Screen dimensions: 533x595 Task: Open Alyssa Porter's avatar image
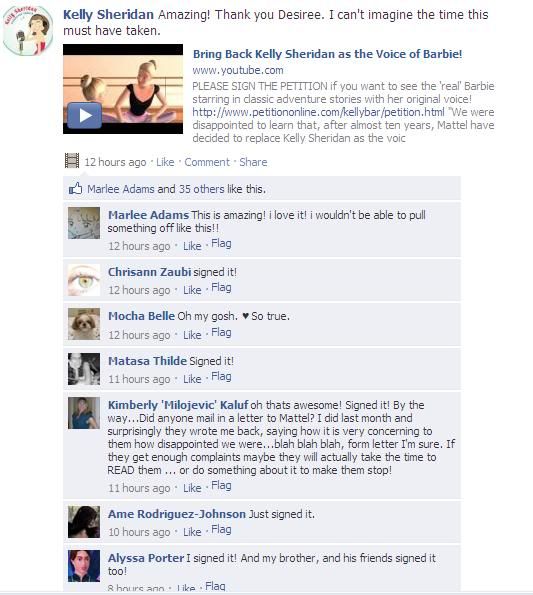[84, 566]
